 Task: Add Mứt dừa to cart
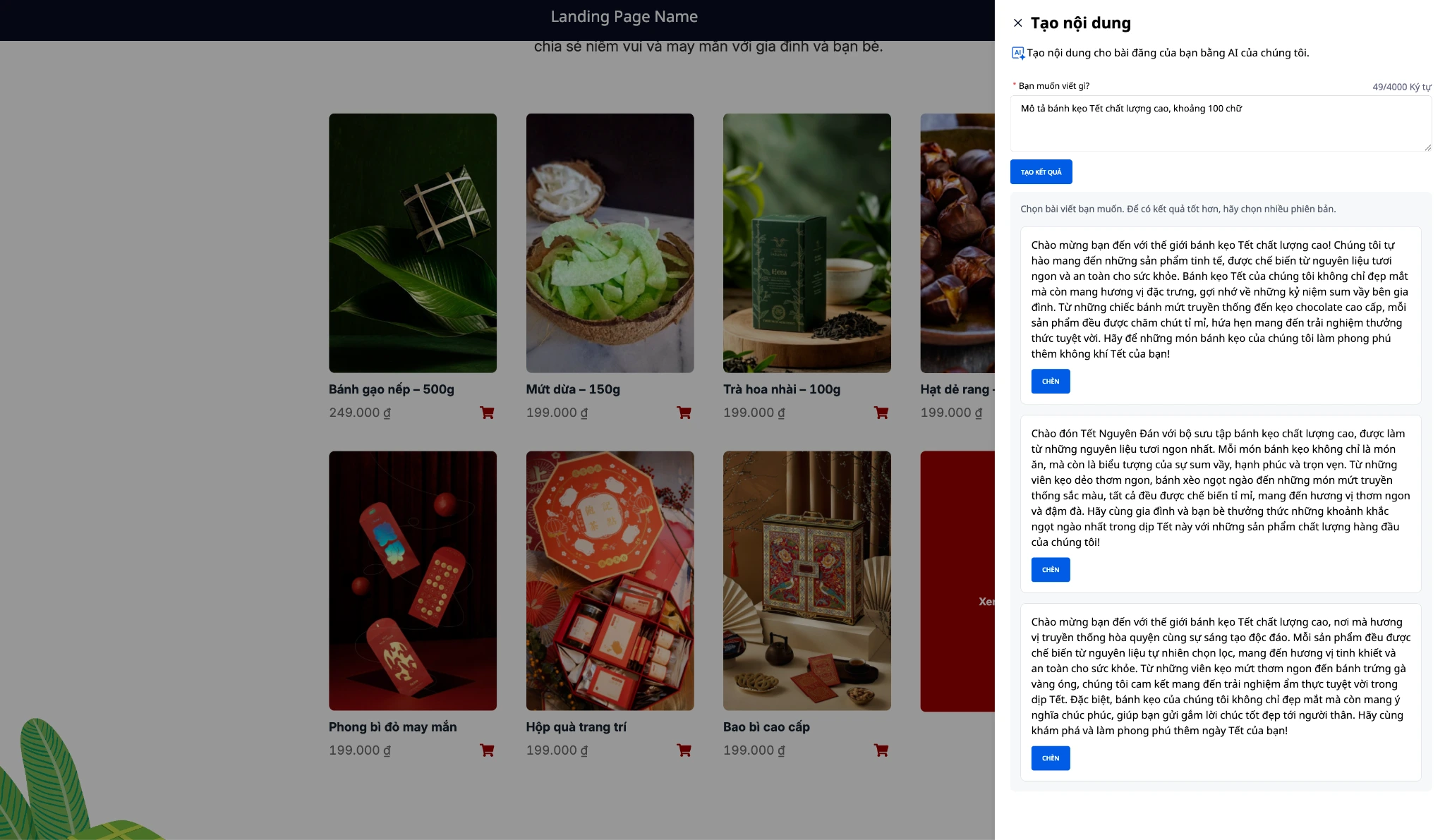click(x=684, y=413)
